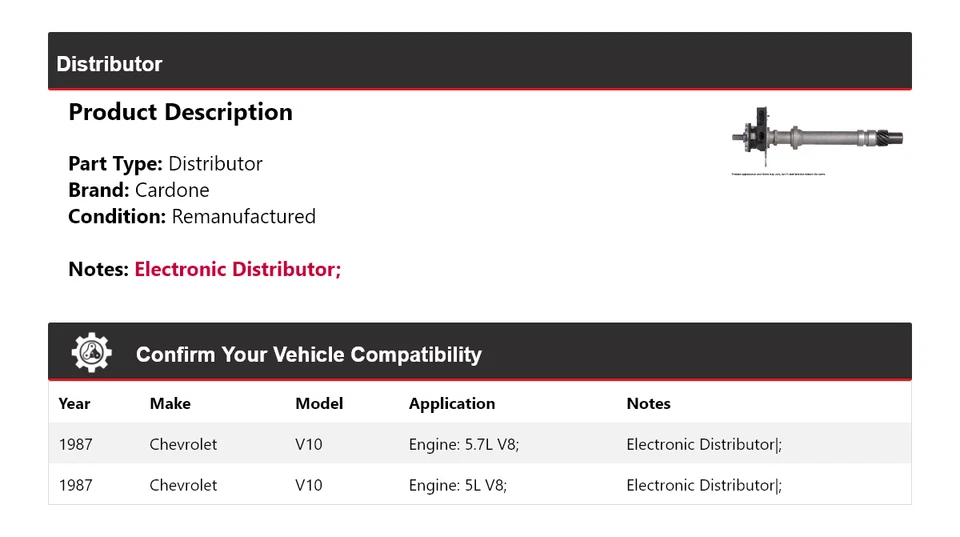Click Condition: Remanufactured text

pyautogui.click(x=191, y=216)
